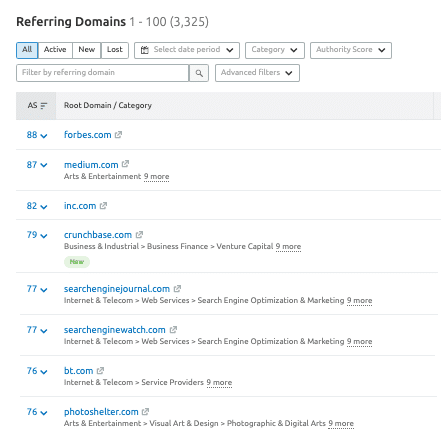This screenshot has width=441, height=447.
Task: Show 9 more categories for medium.com
Action: (x=157, y=176)
